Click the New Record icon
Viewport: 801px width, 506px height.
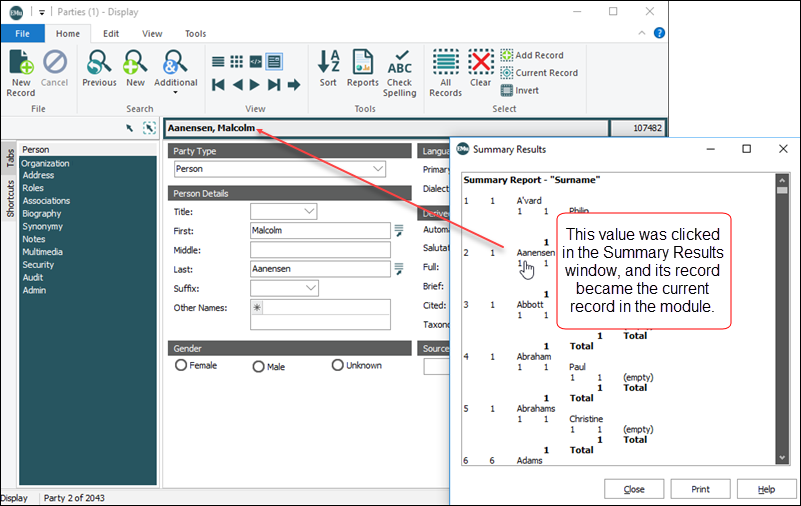(21, 66)
